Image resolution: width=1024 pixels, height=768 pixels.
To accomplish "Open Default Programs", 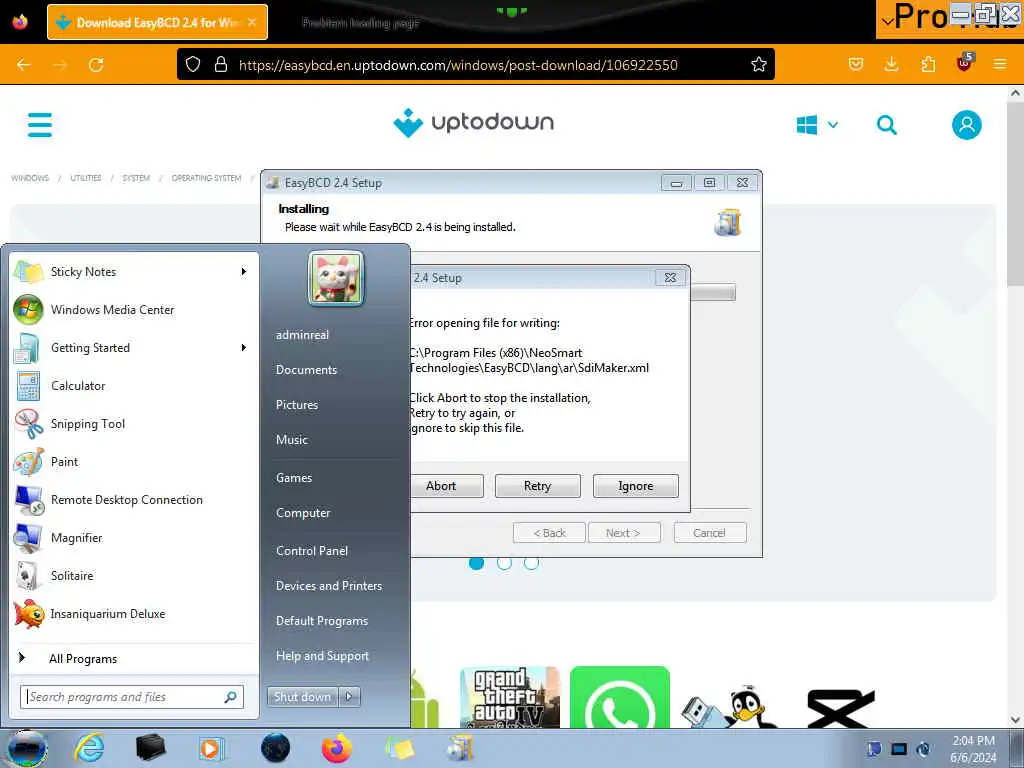I will 322,621.
